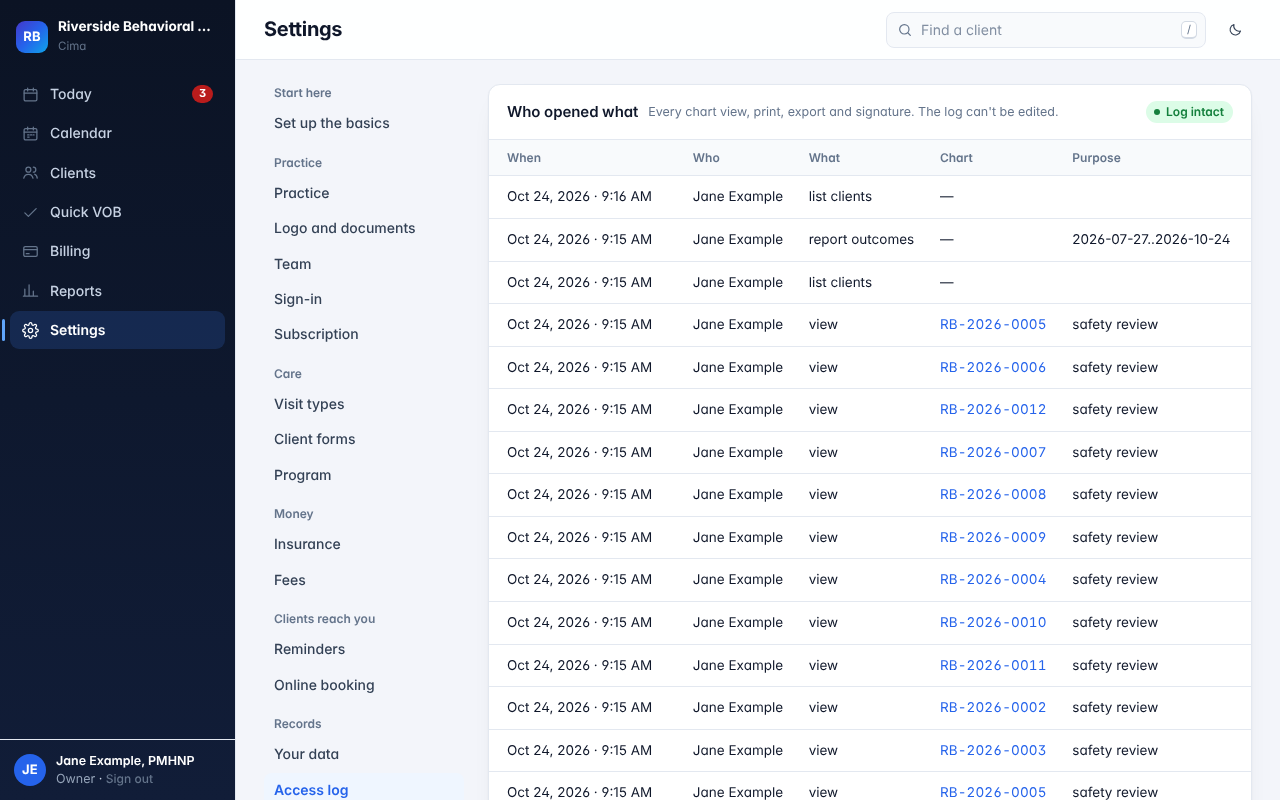The image size is (1280, 800).
Task: Click the Quick VOB checkmark icon
Action: 31,212
